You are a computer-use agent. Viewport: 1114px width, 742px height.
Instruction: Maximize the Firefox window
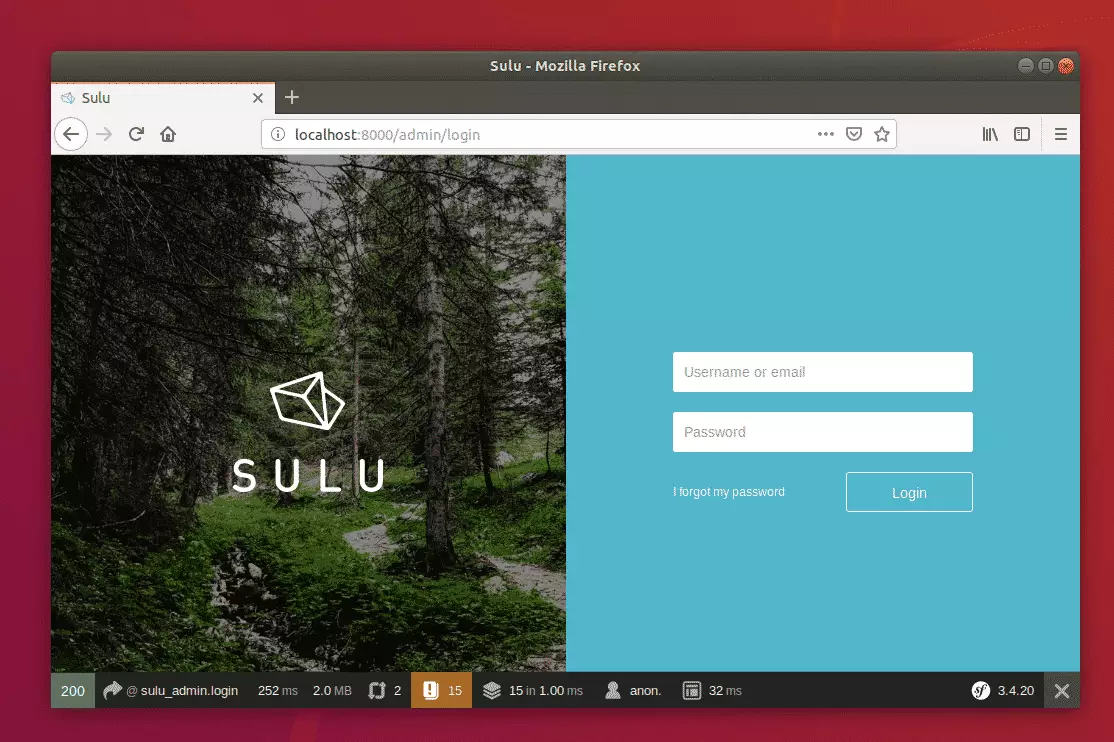click(1046, 66)
